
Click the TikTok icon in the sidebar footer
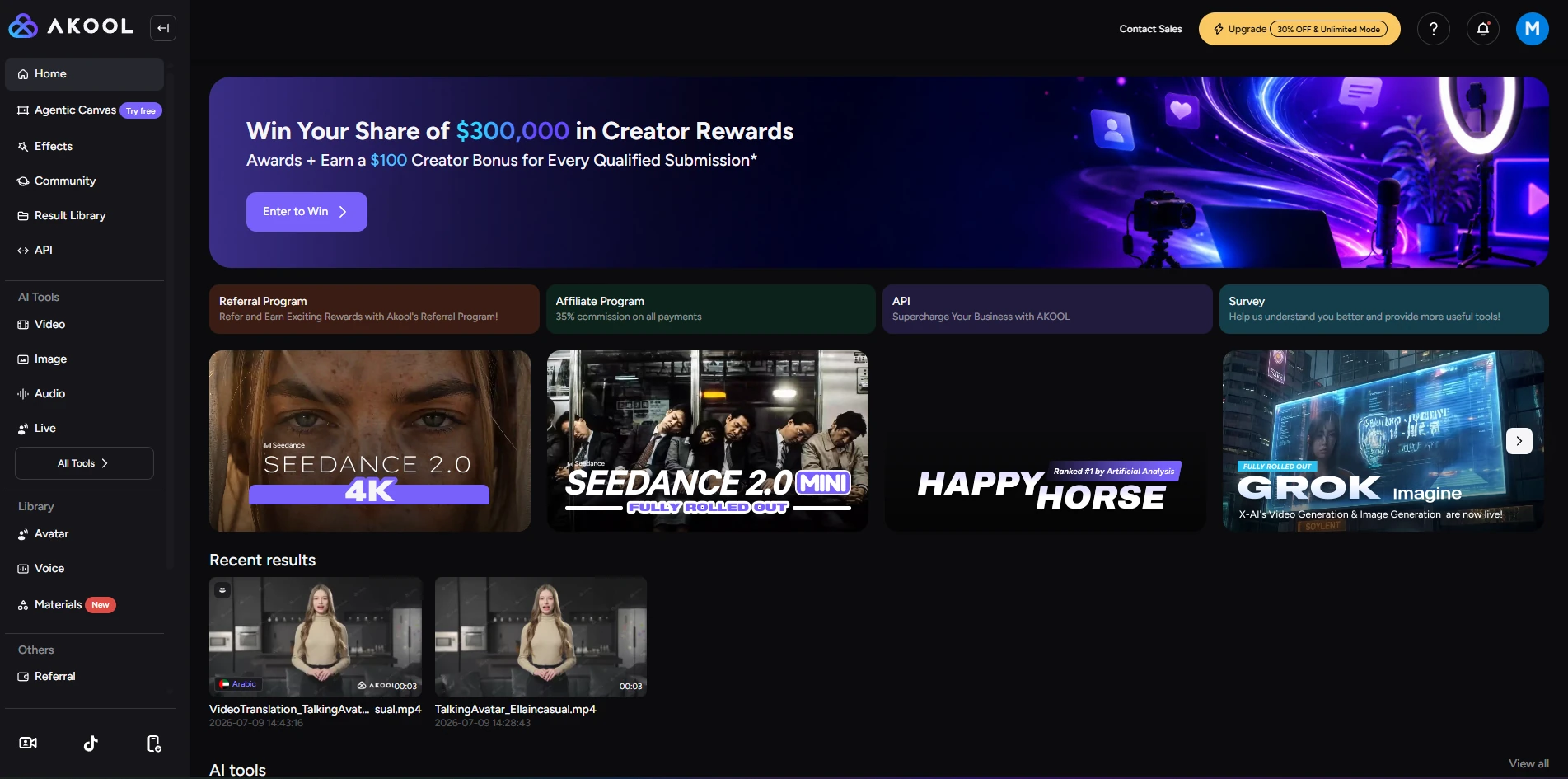point(91,744)
